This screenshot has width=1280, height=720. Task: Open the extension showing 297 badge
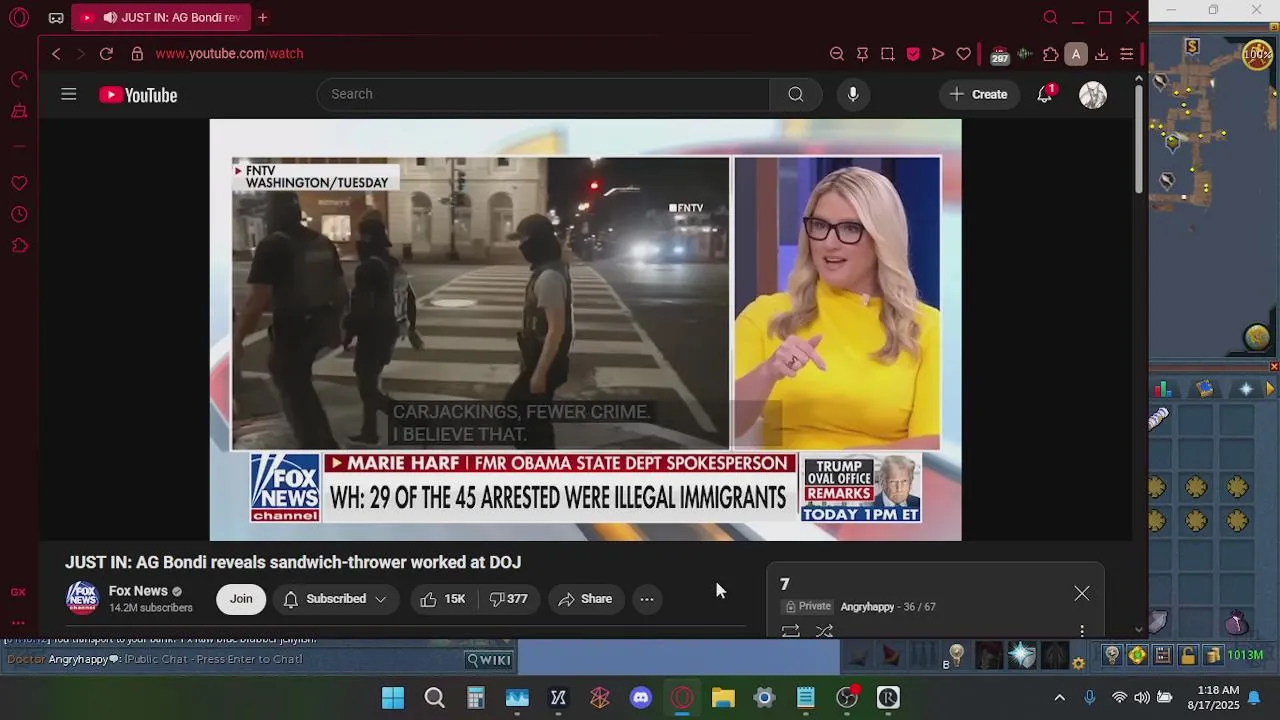pos(999,55)
